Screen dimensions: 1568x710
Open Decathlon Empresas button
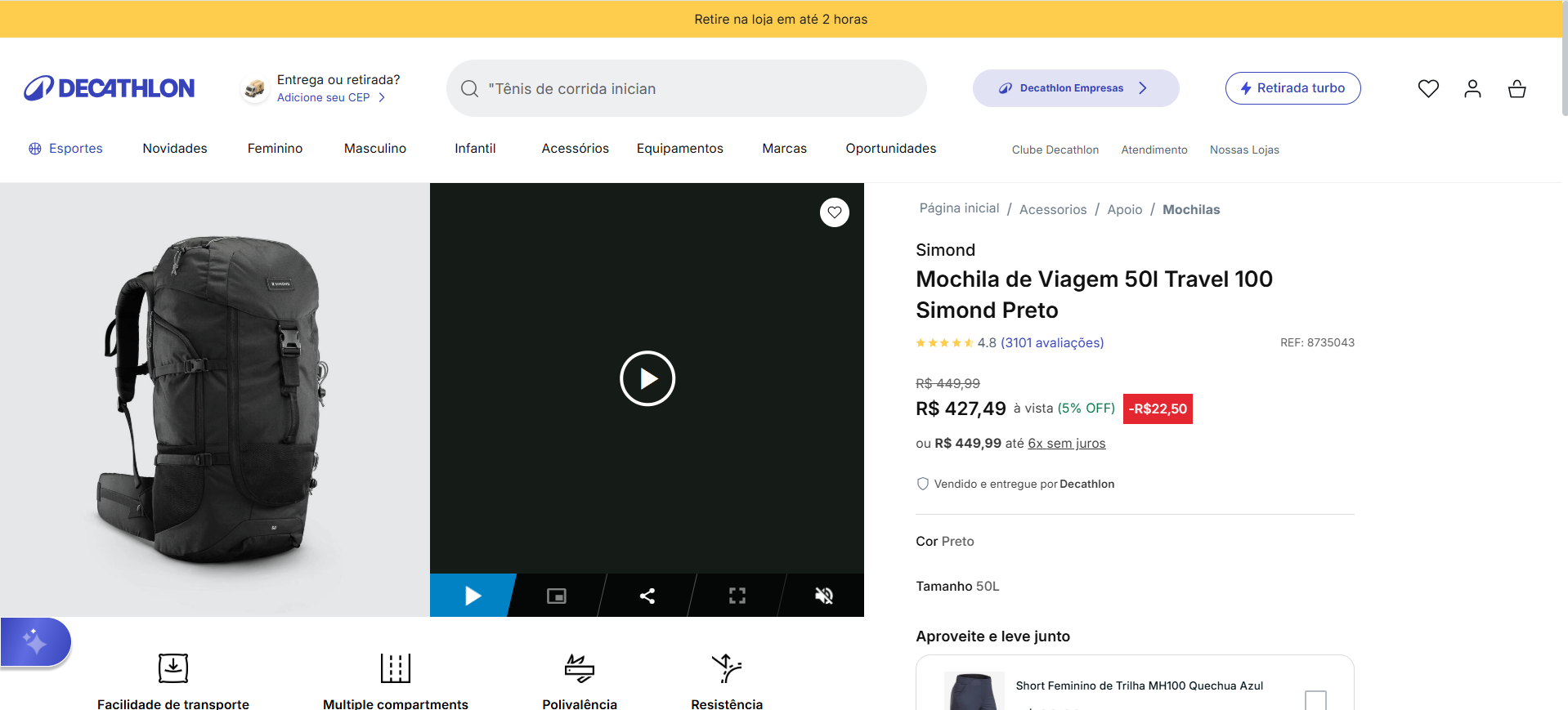coord(1076,88)
